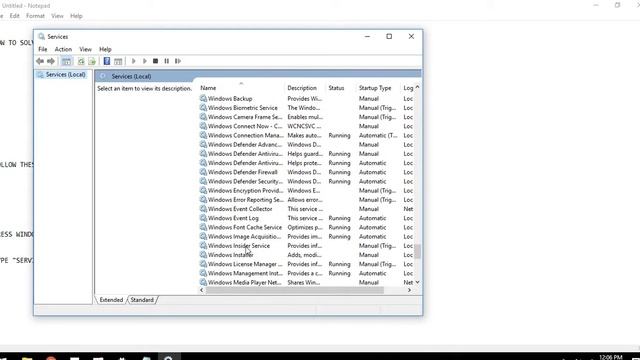Select Windows Connection Manager row
This screenshot has height=360, width=640.
coord(306,136)
